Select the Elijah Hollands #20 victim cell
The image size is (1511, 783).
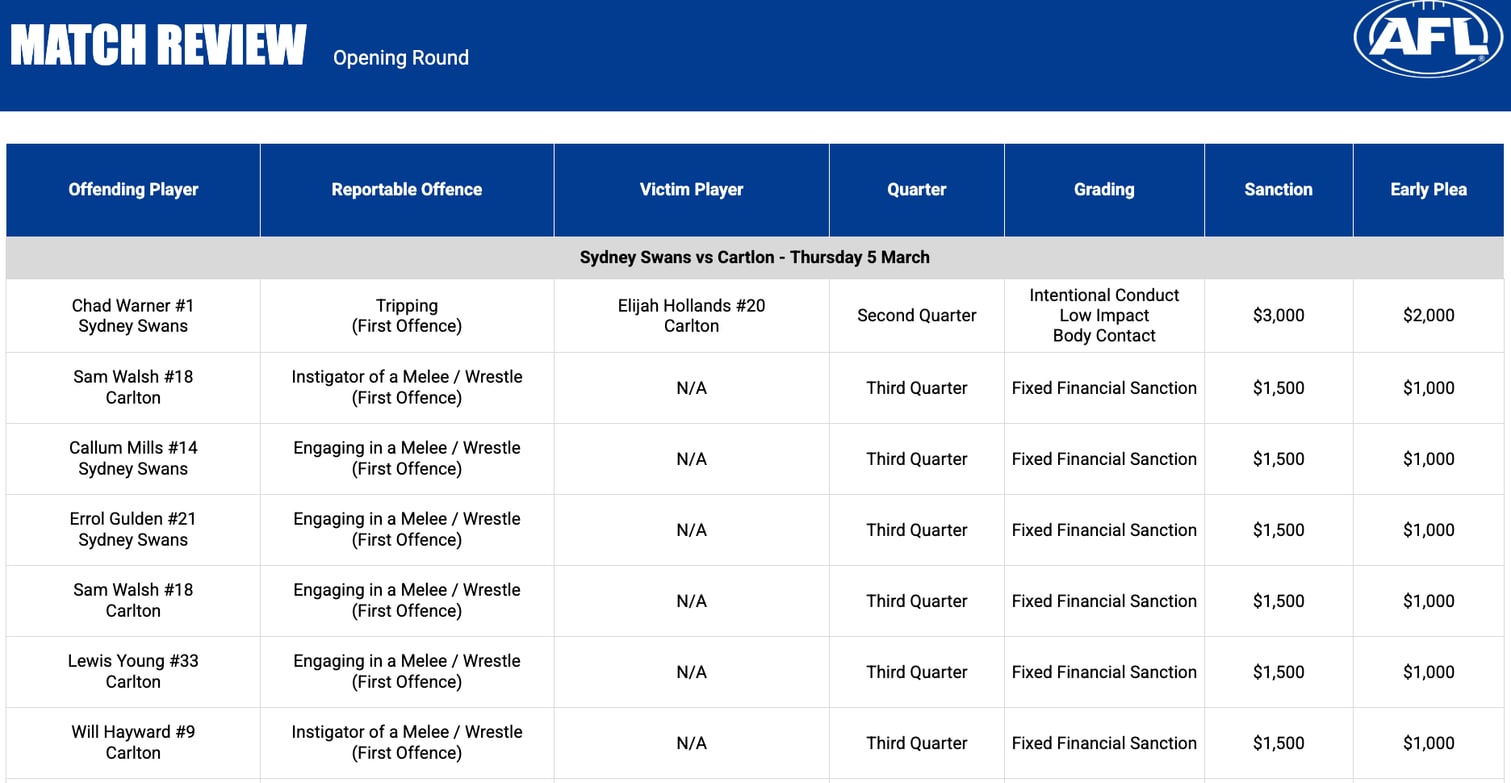click(691, 316)
